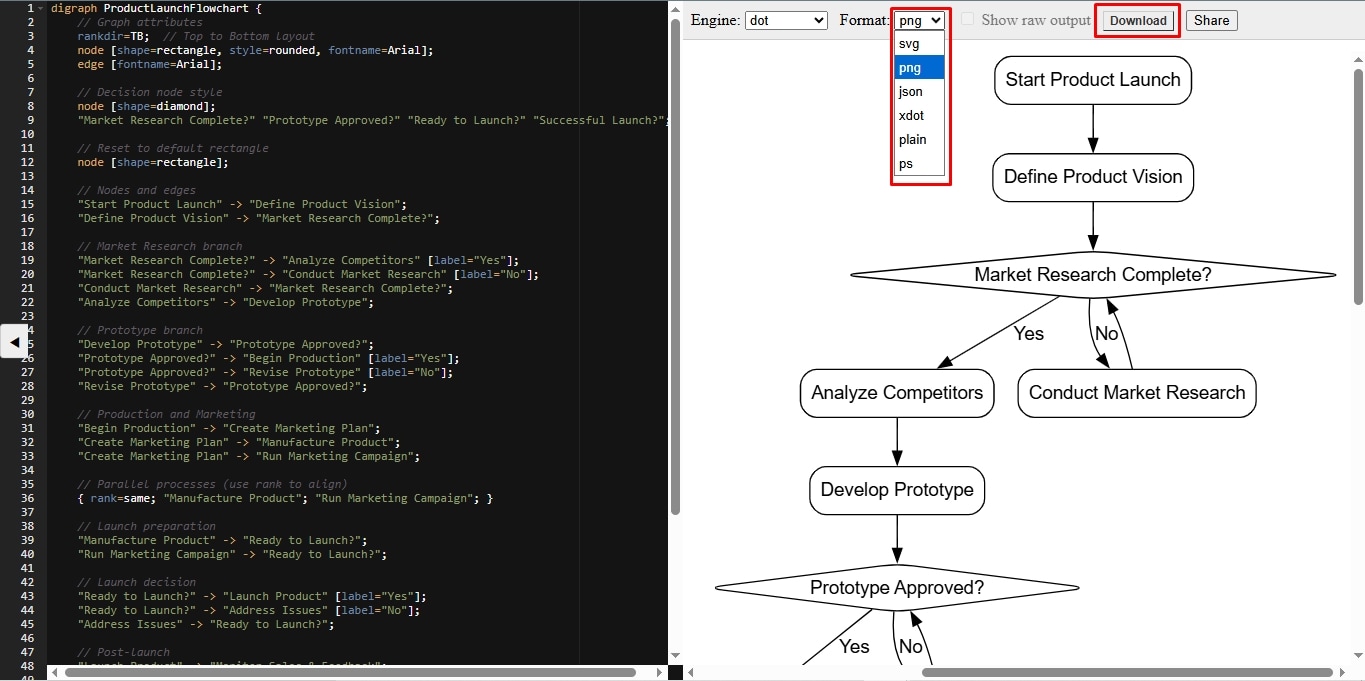Click the Develop Prototype node
The image size is (1365, 681).
pos(897,490)
